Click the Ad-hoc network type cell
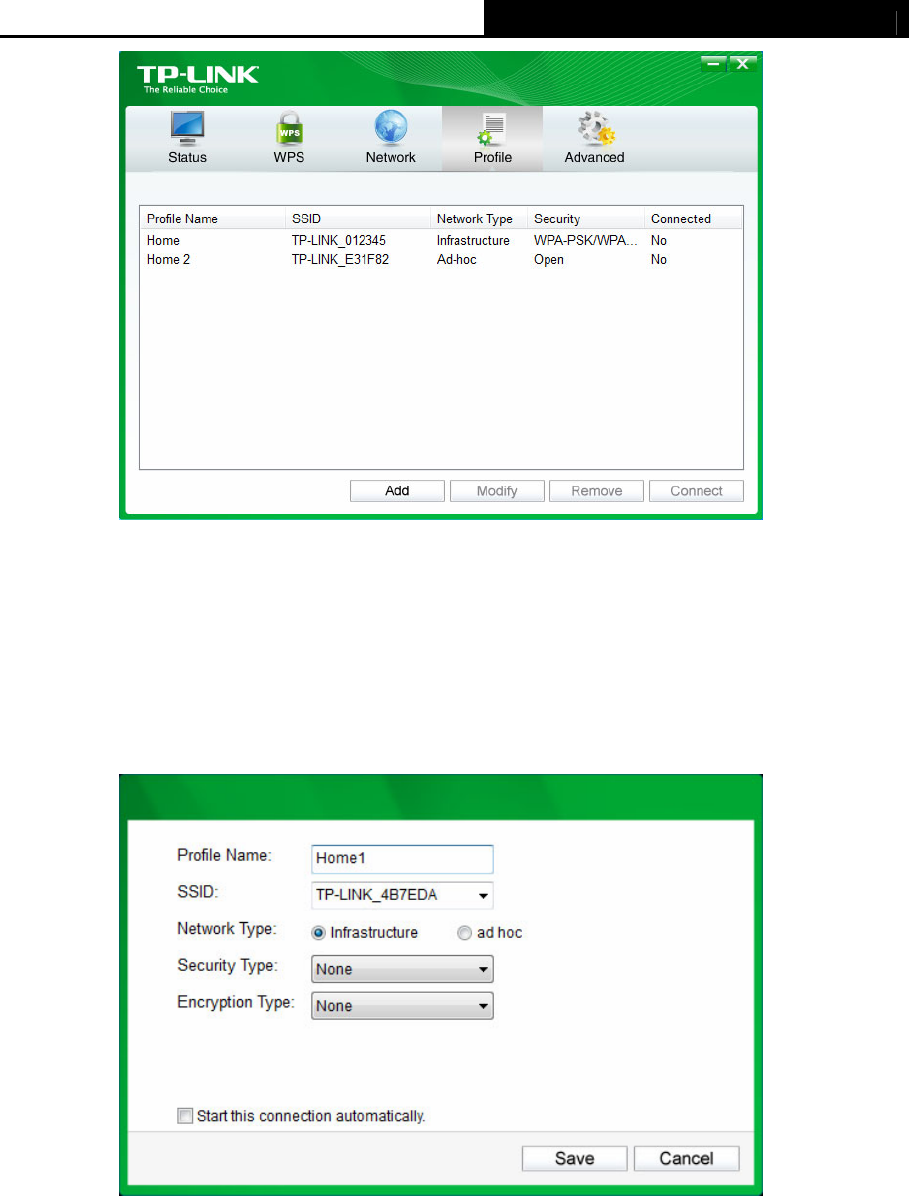Viewport: 909px width, 1196px height. 456,259
